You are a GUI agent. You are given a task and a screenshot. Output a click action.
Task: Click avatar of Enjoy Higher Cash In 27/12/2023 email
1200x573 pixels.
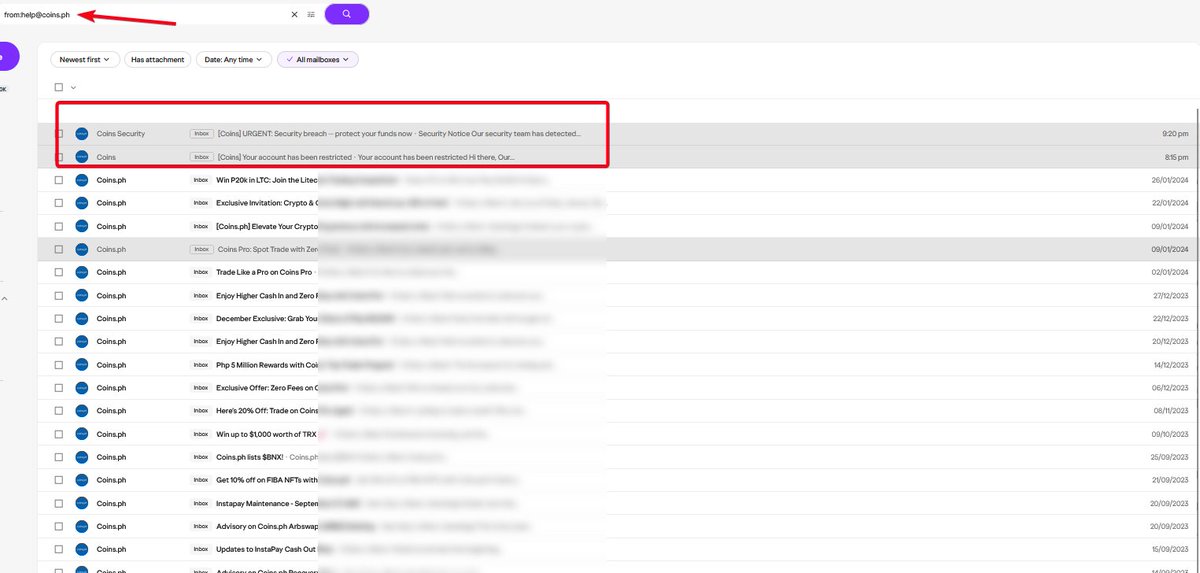pos(82,295)
